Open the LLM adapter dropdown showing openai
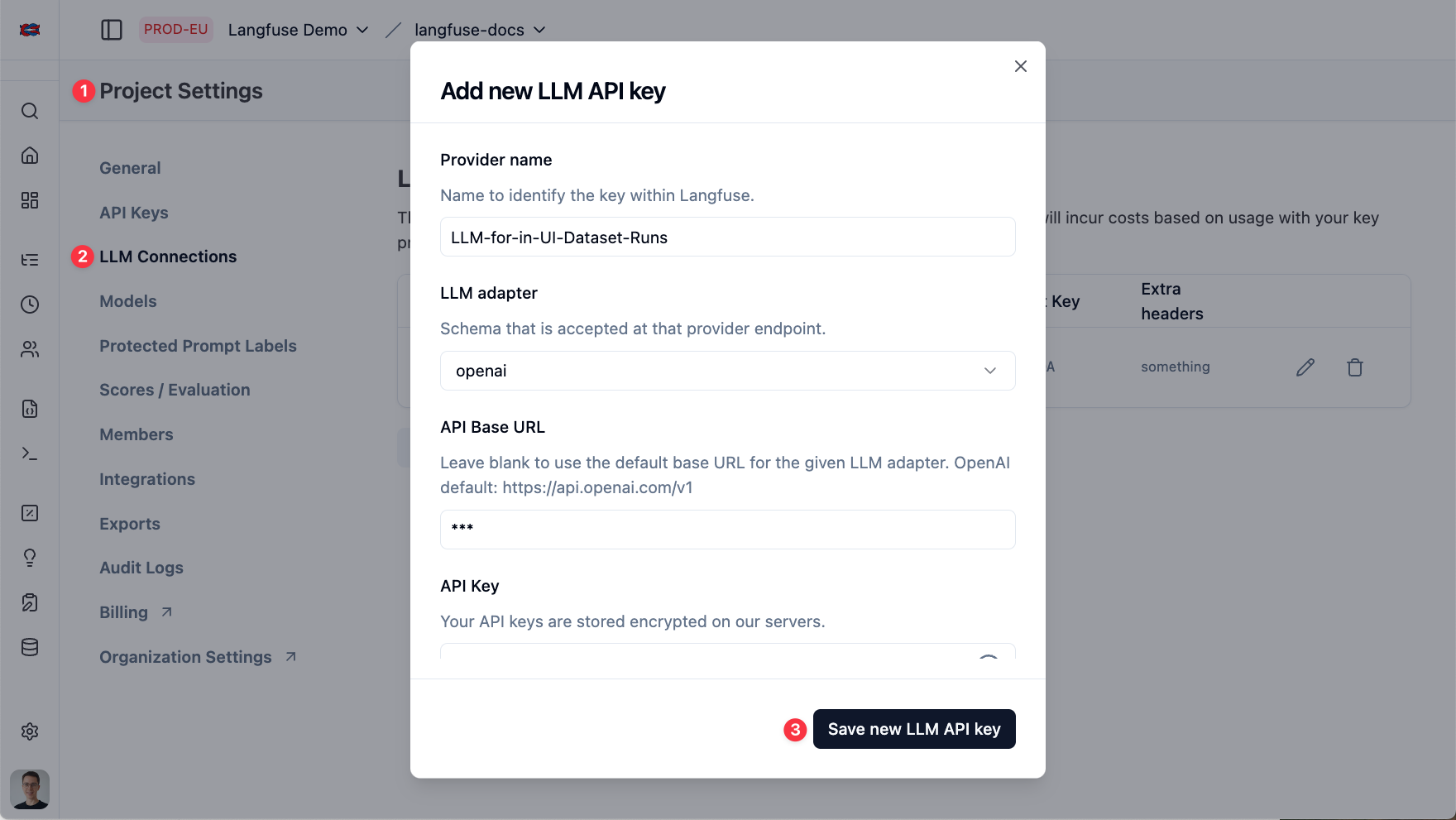The image size is (1456, 820). [727, 371]
